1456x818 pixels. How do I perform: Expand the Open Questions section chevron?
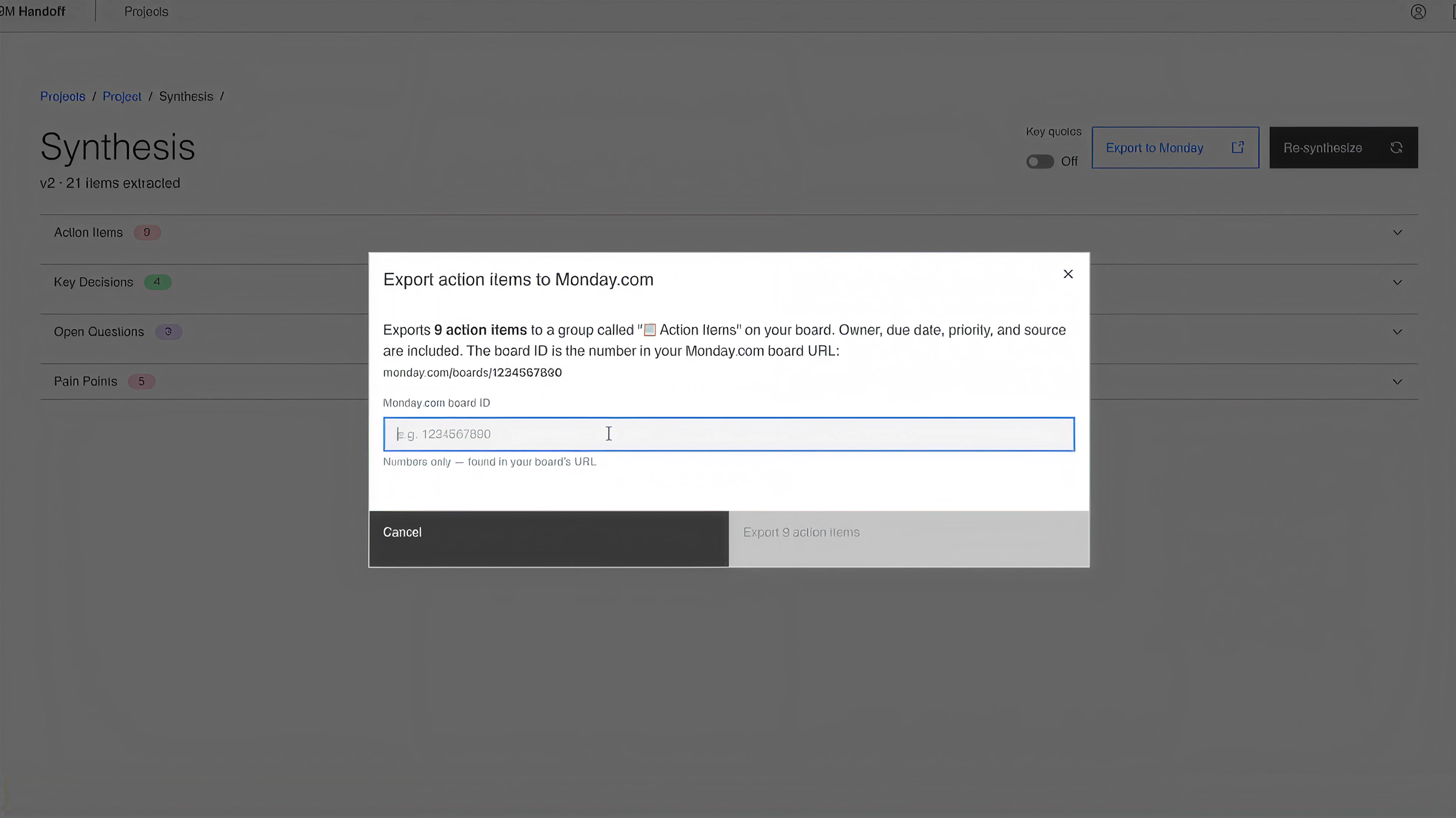click(x=1397, y=332)
